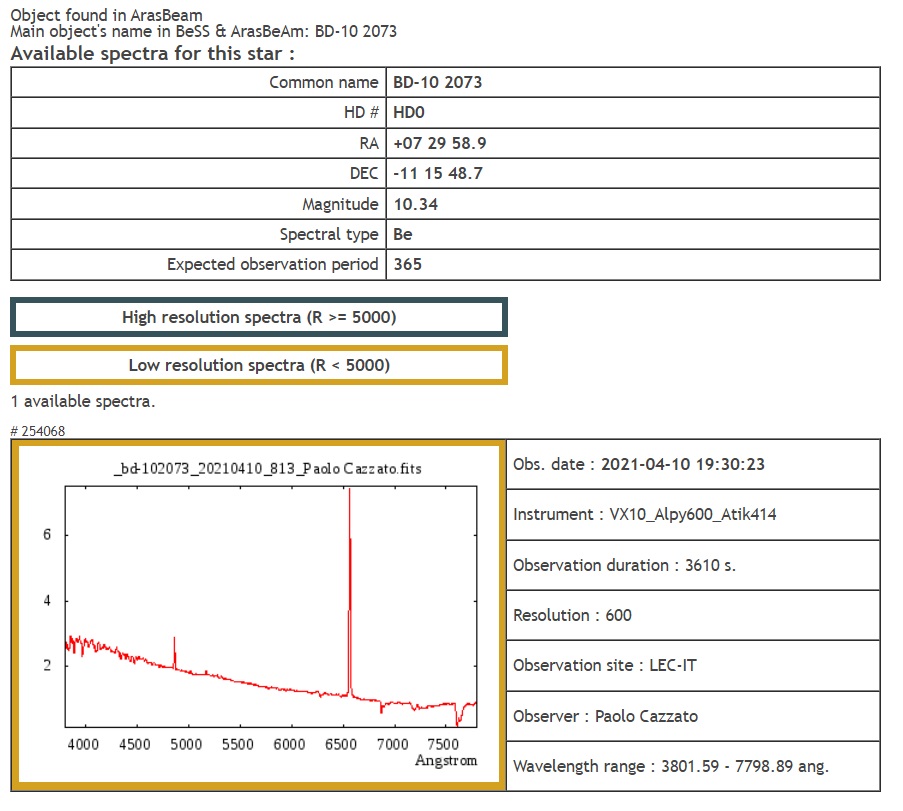Select the Instrument VX10_Alpy600_Atik414 cell
Viewport: 903px width, 811px height.
coord(644,514)
